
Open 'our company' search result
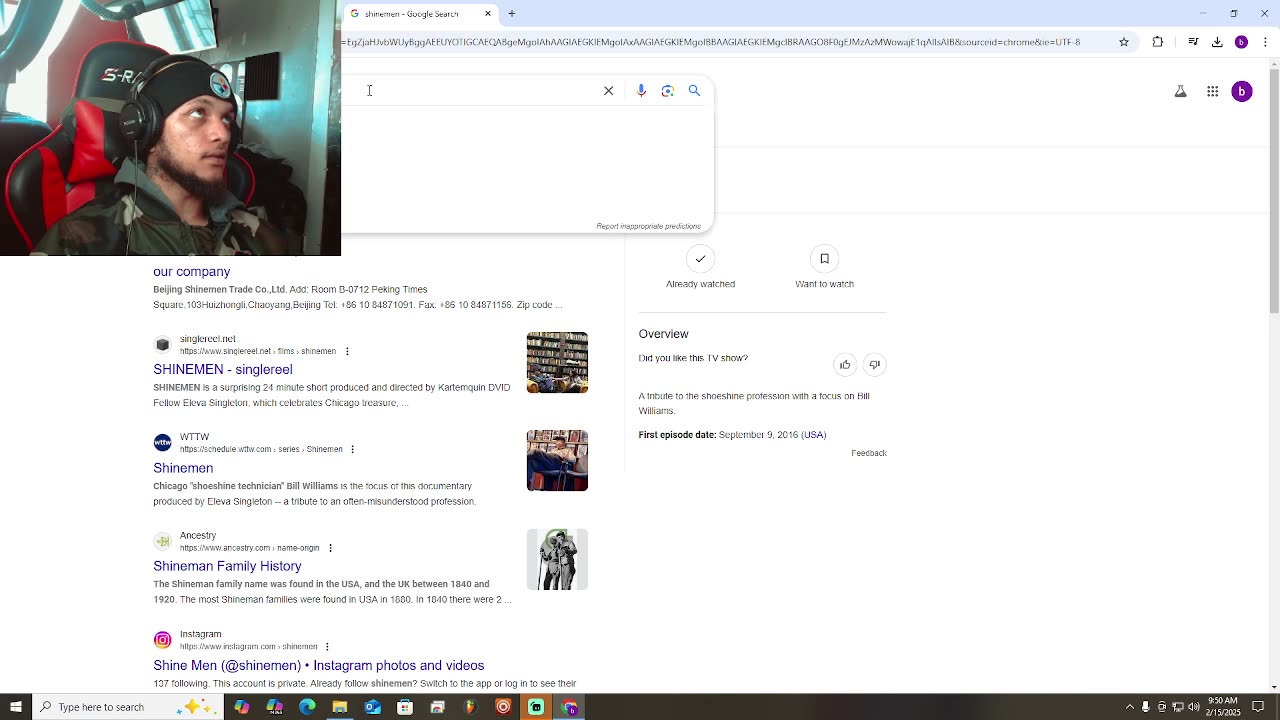(191, 272)
